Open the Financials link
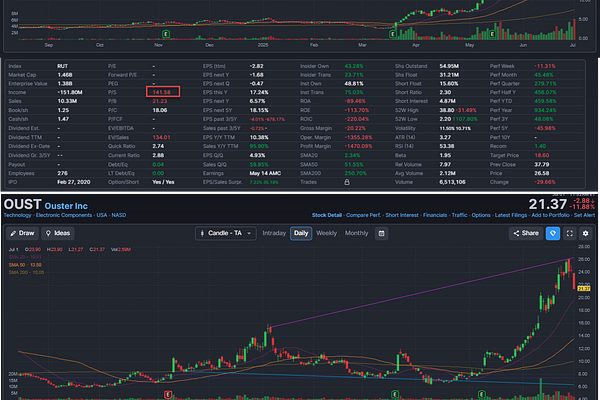The height and width of the screenshot is (400, 600). click(435, 215)
